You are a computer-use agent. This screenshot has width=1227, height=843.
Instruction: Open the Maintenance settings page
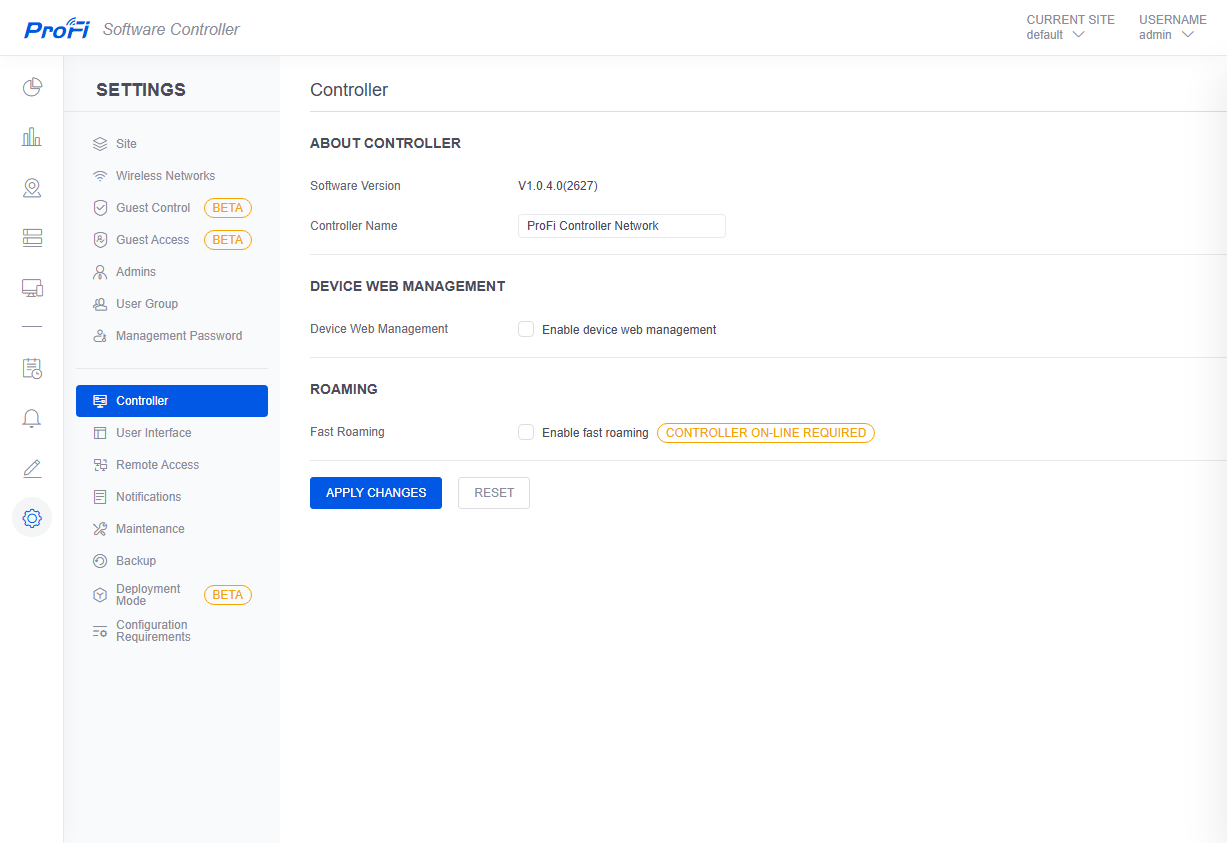150,529
